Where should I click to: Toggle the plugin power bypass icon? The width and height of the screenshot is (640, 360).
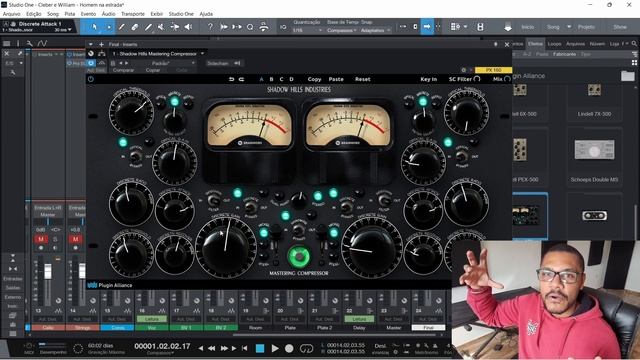click(91, 79)
